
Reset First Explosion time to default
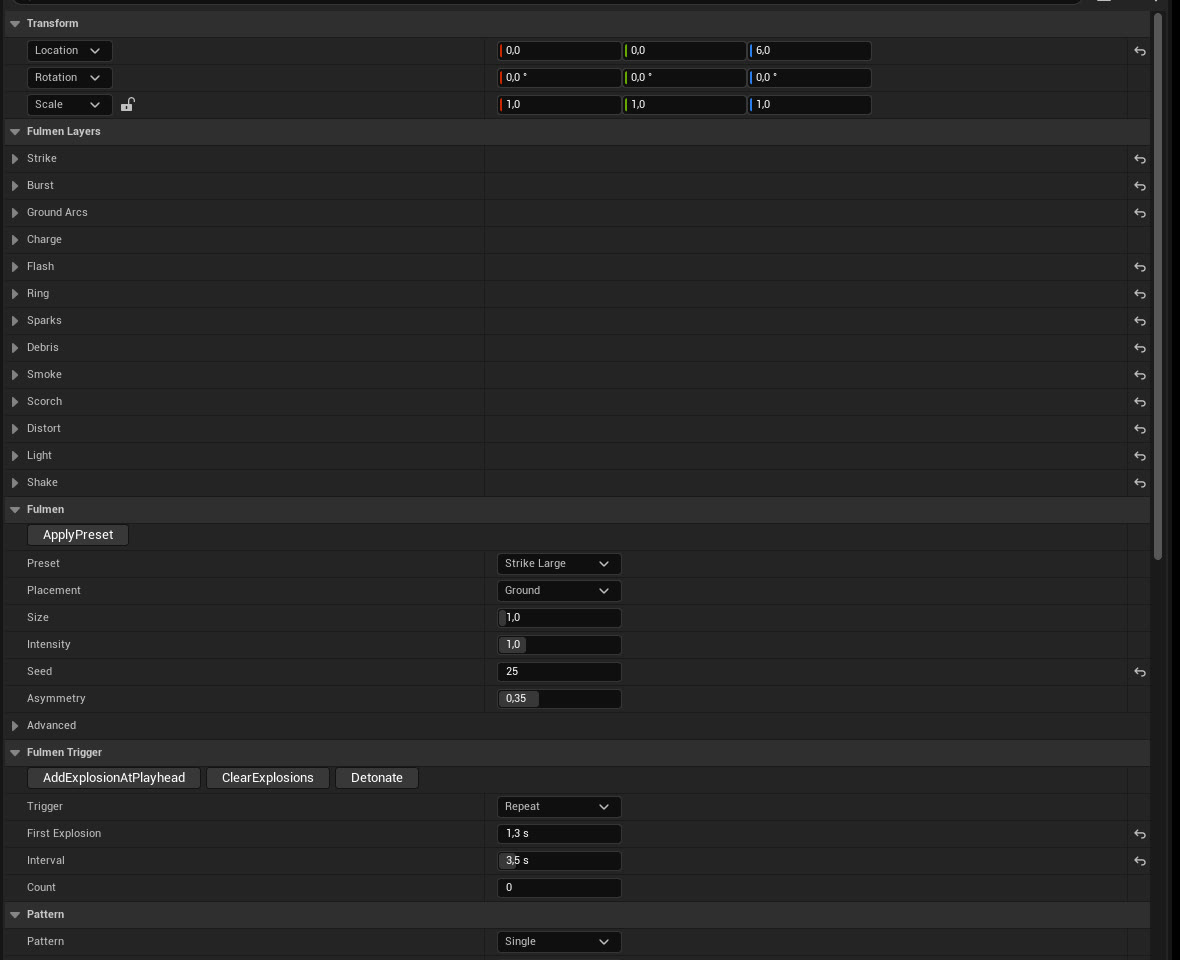1139,834
